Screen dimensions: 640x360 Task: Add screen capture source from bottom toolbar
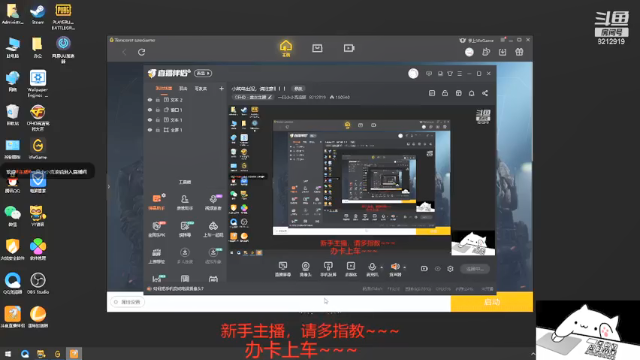point(283,269)
